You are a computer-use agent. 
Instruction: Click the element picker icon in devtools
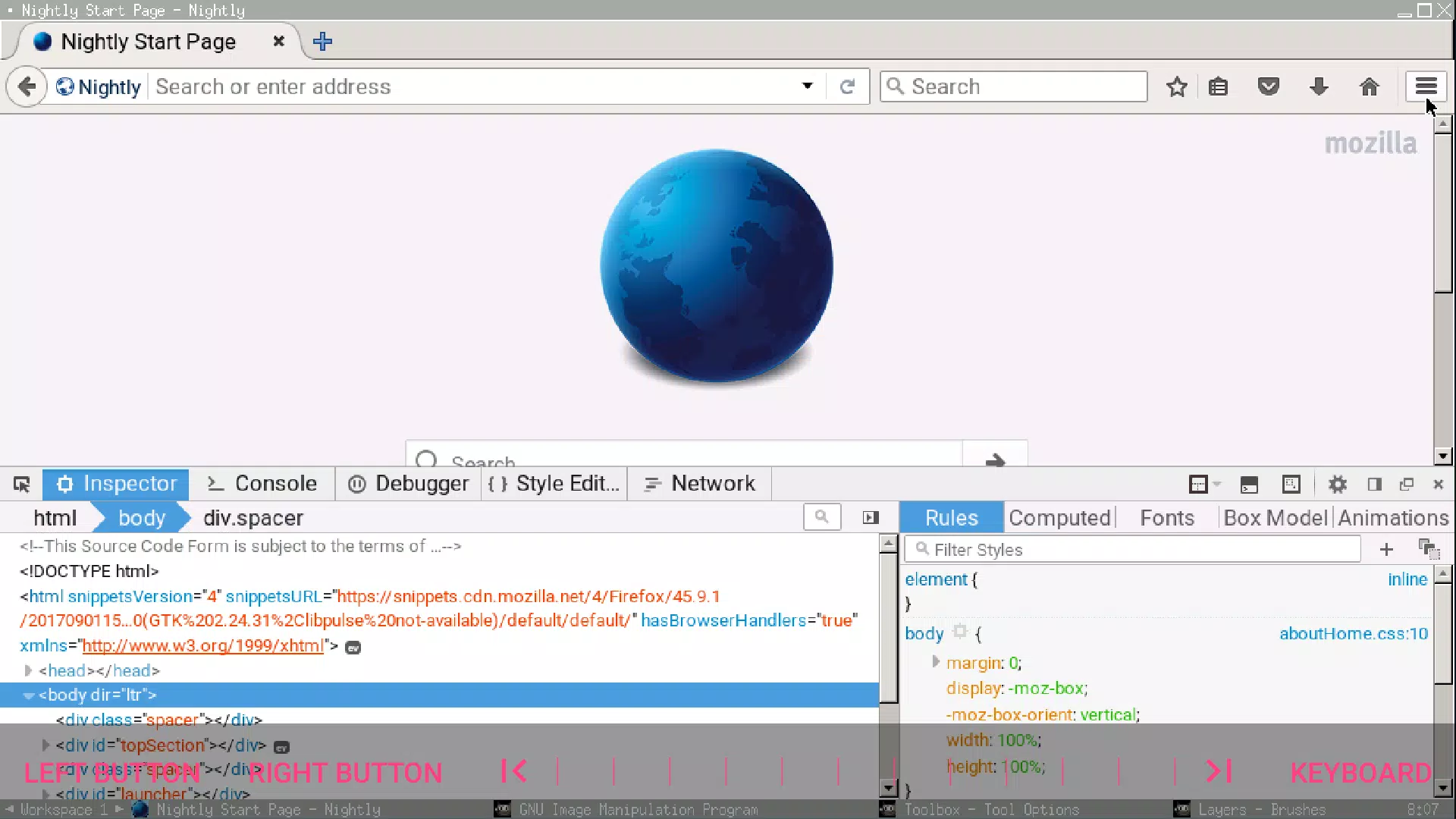point(21,484)
